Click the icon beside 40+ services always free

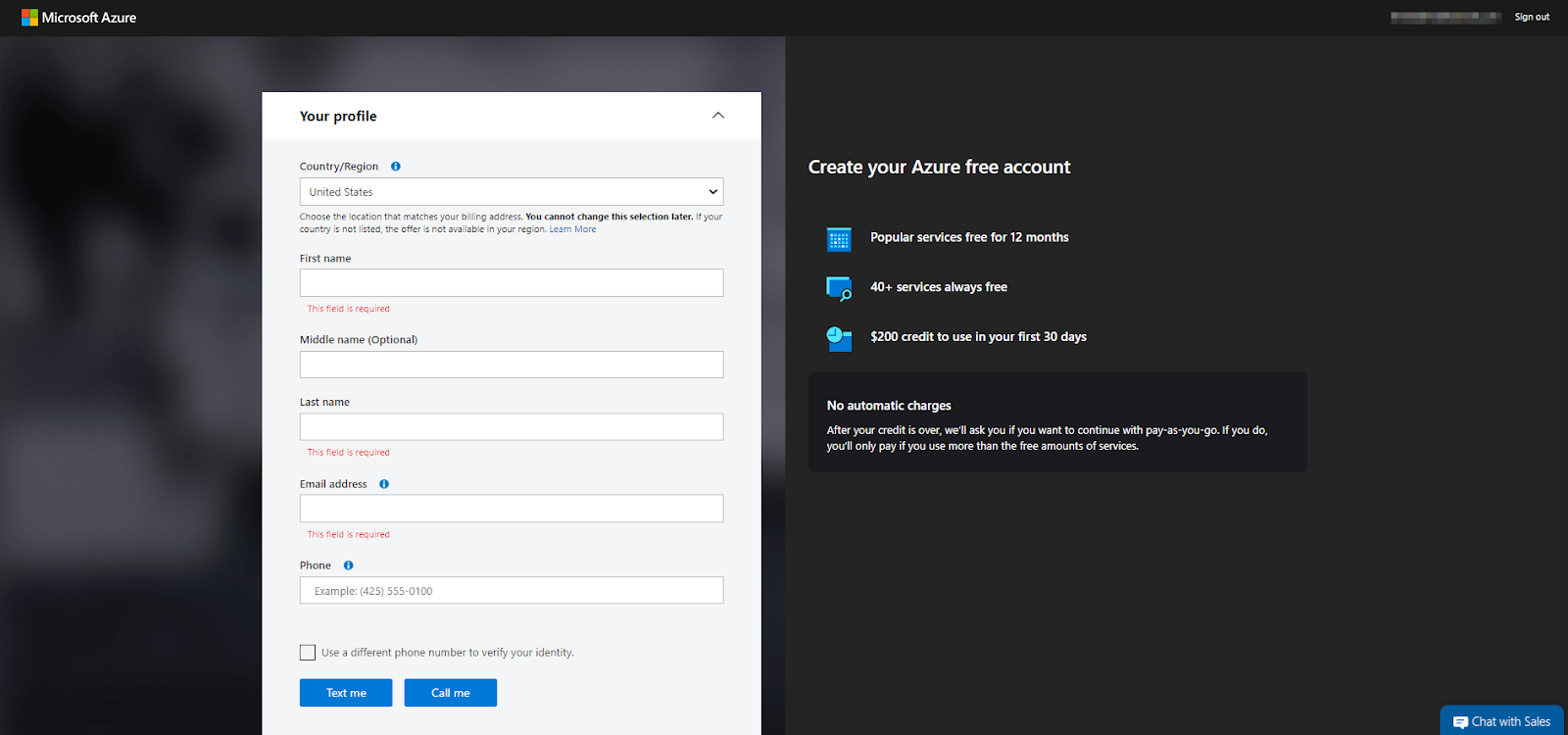click(839, 288)
